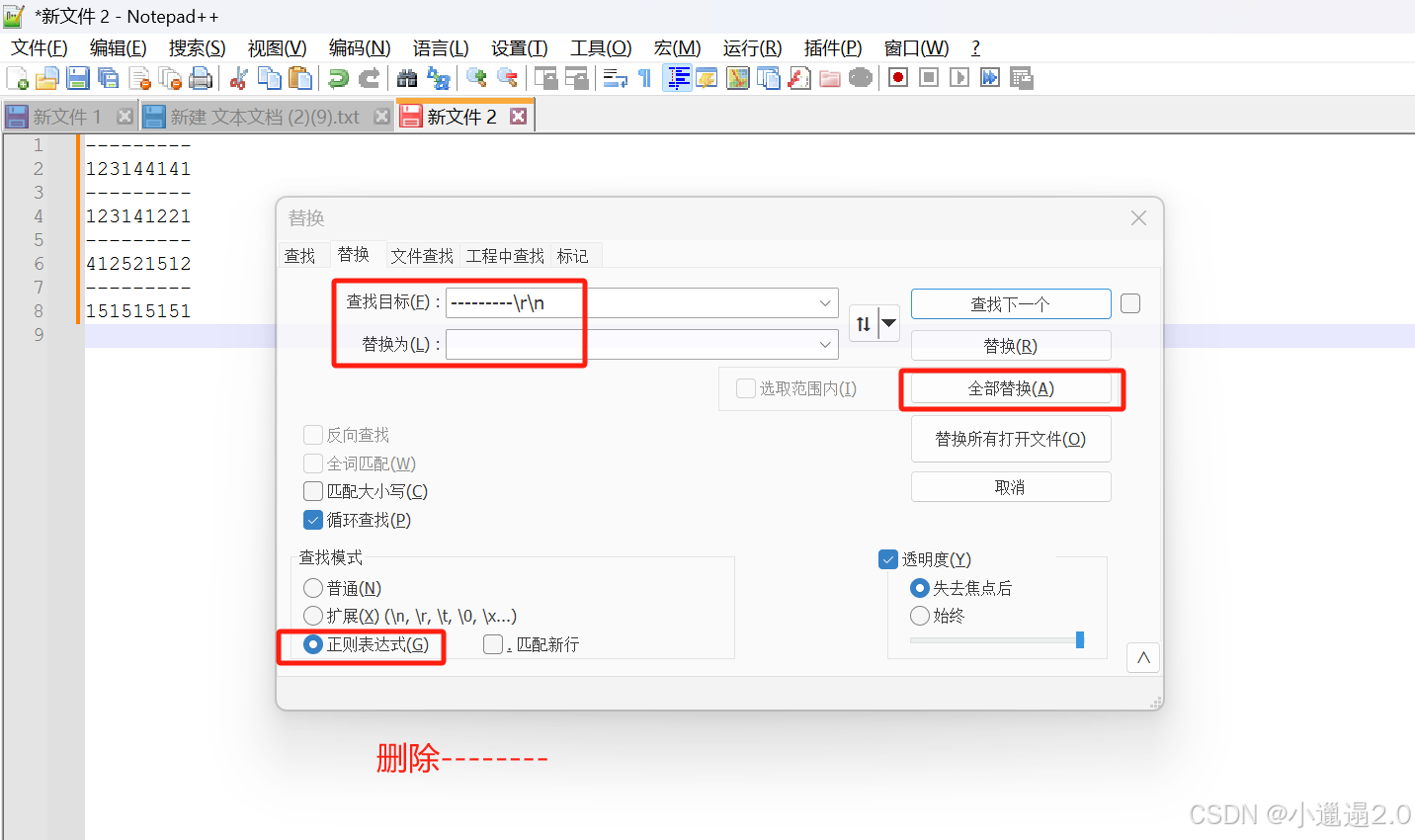
Task: Open the 搜索(S) menu
Action: click(x=197, y=48)
